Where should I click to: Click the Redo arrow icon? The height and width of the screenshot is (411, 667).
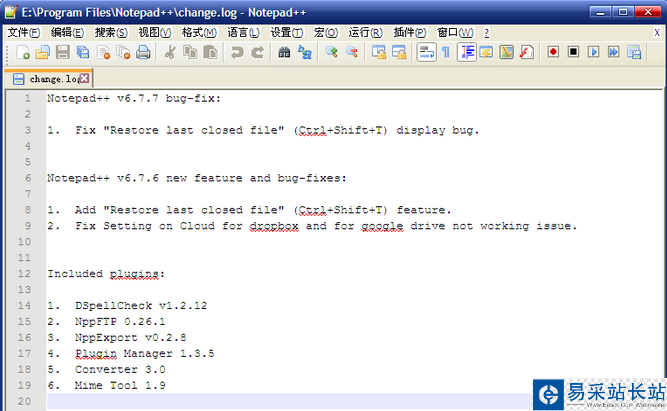pyautogui.click(x=257, y=52)
